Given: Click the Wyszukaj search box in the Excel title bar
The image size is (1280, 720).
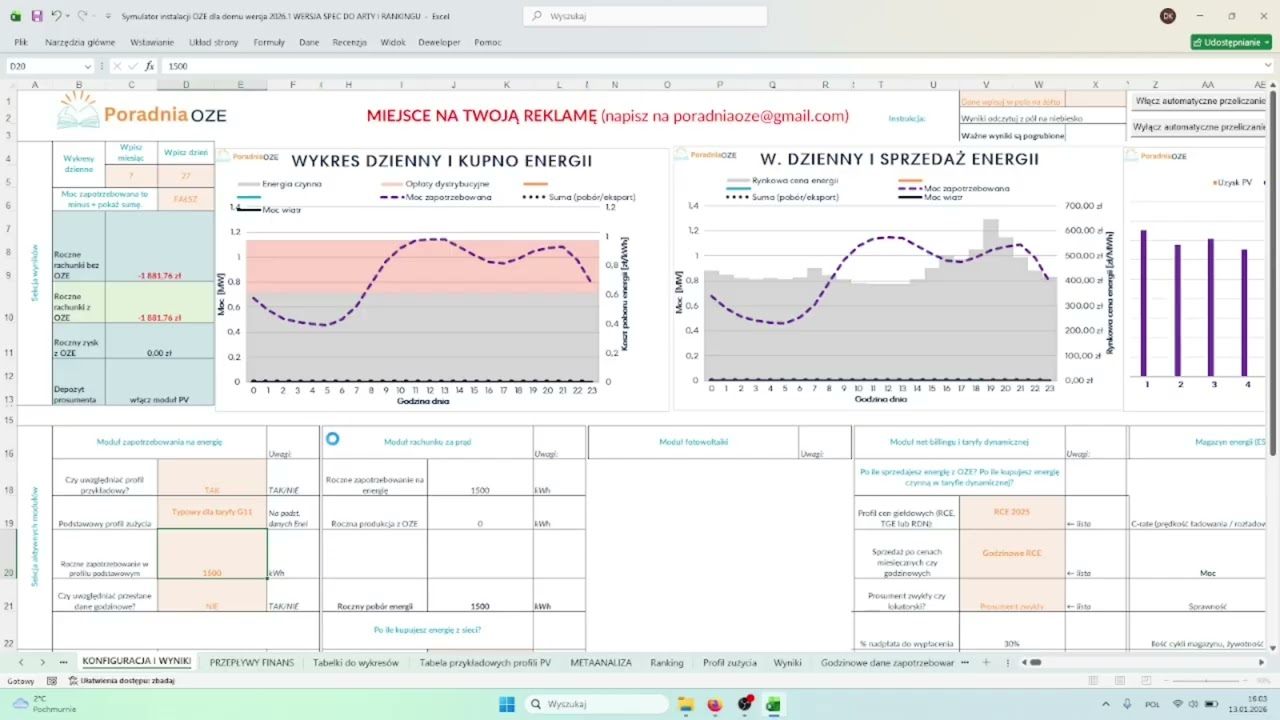Looking at the screenshot, I should (x=645, y=16).
